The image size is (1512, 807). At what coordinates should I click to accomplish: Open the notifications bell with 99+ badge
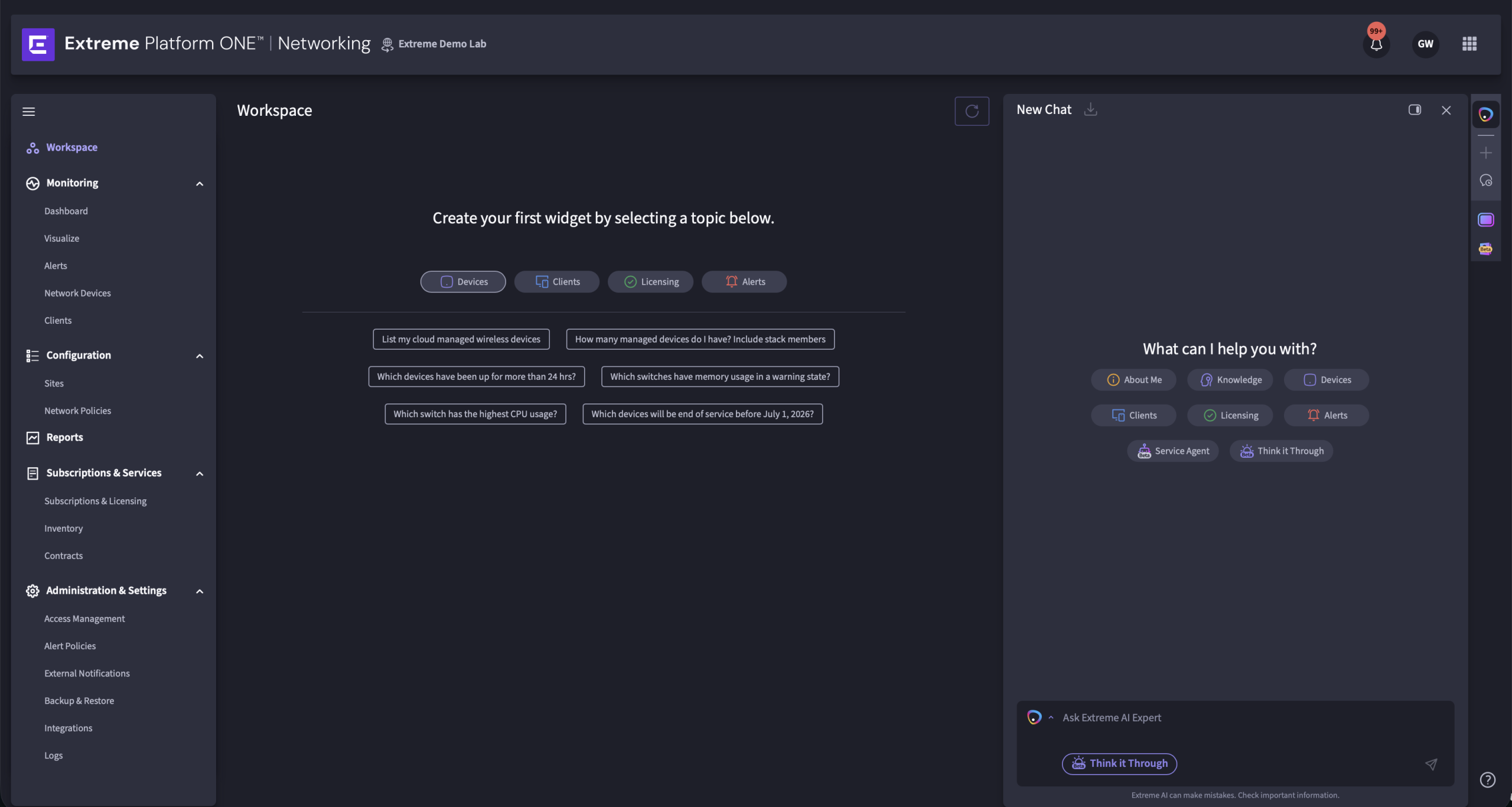[1376, 44]
